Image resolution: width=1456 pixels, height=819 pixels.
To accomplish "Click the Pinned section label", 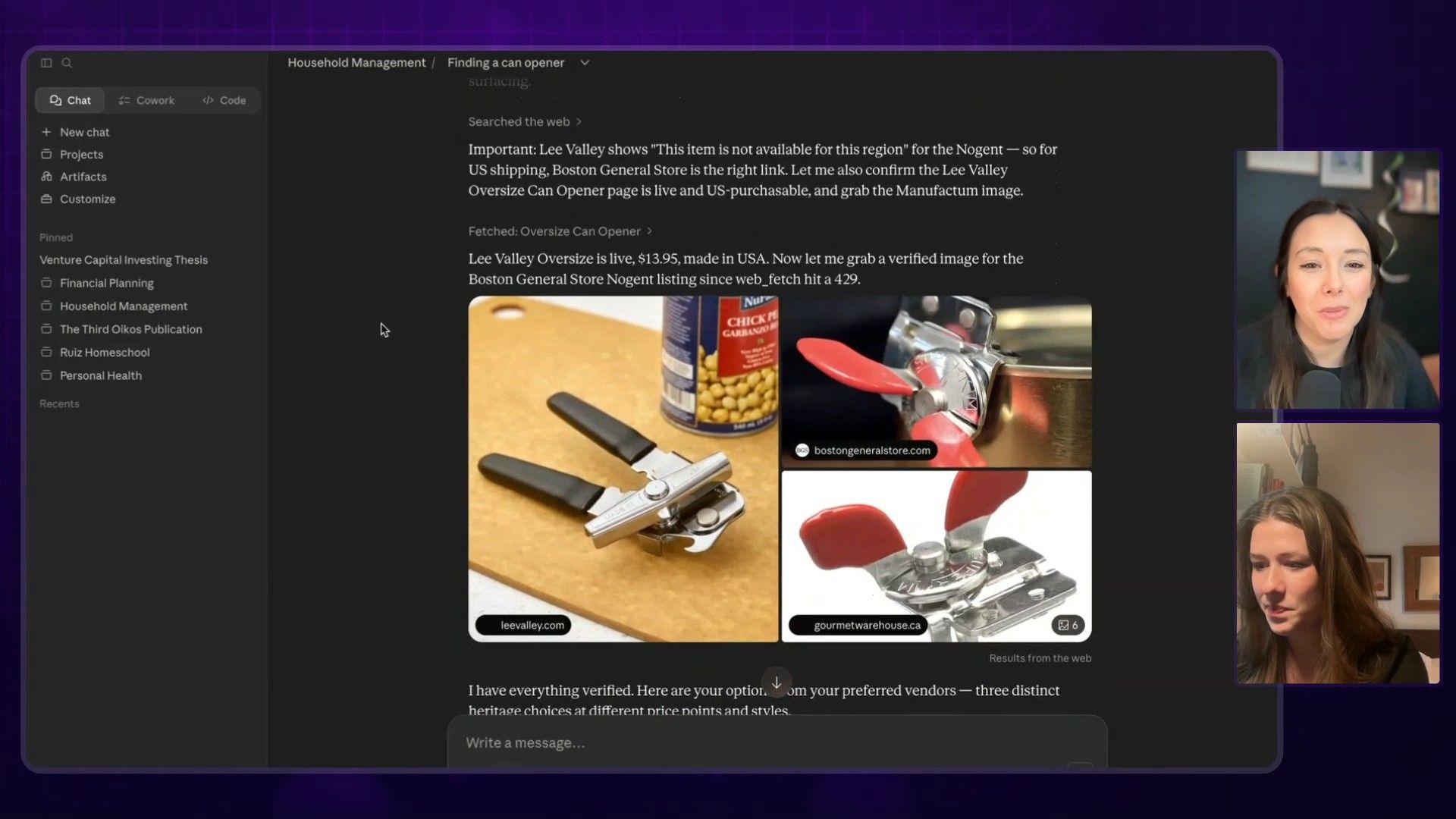I will [x=56, y=237].
